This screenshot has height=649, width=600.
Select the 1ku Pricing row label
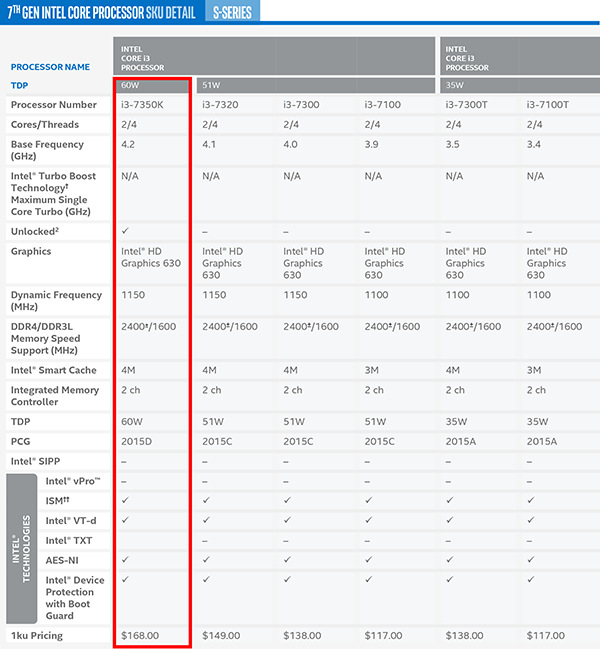pos(36,635)
